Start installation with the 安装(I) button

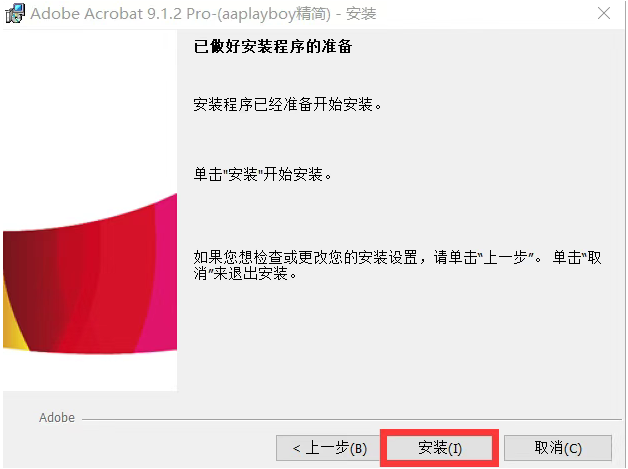click(x=439, y=448)
